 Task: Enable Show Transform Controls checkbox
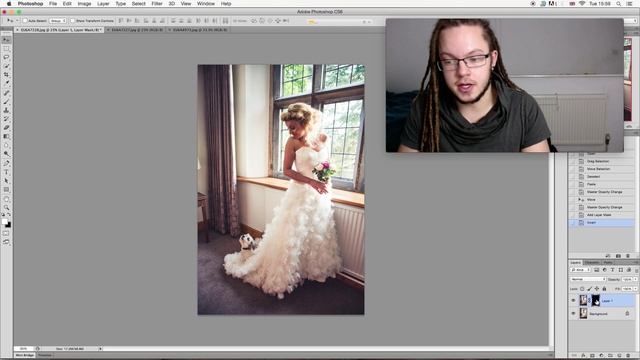click(x=73, y=20)
